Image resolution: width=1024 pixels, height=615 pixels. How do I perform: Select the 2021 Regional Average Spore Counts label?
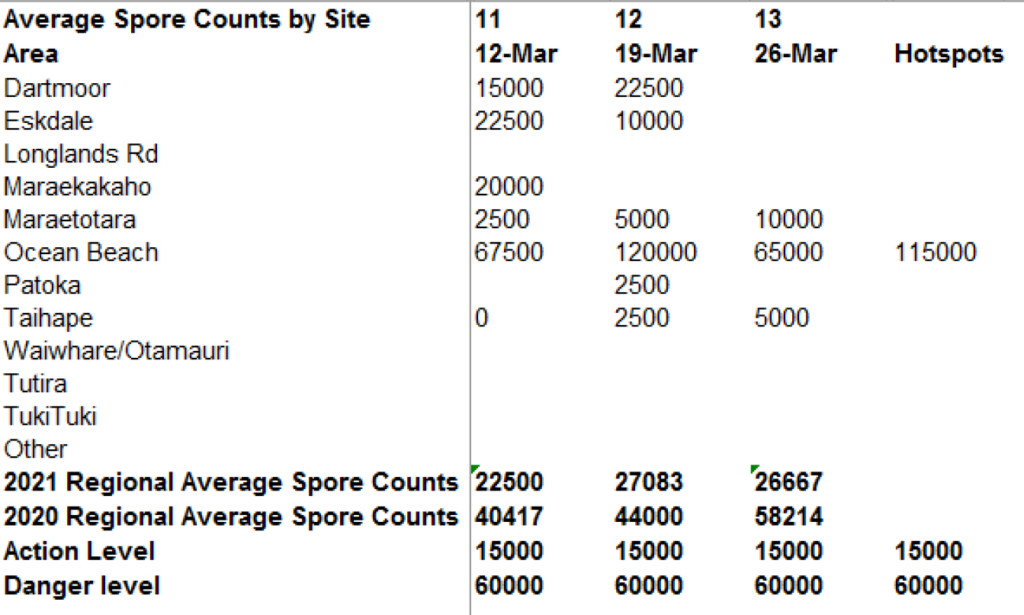point(231,483)
